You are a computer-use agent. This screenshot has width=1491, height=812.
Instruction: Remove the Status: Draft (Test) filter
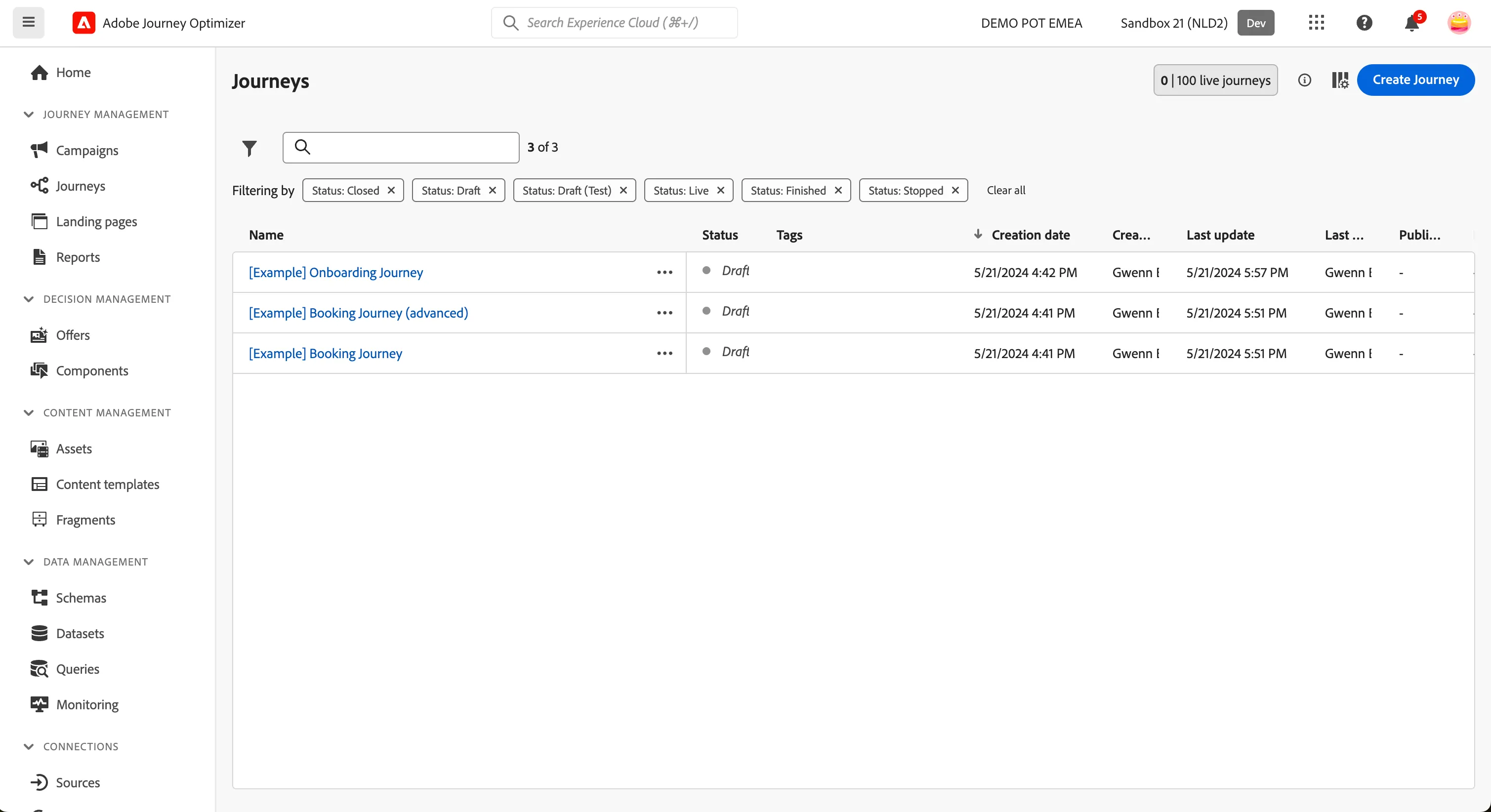[623, 191]
